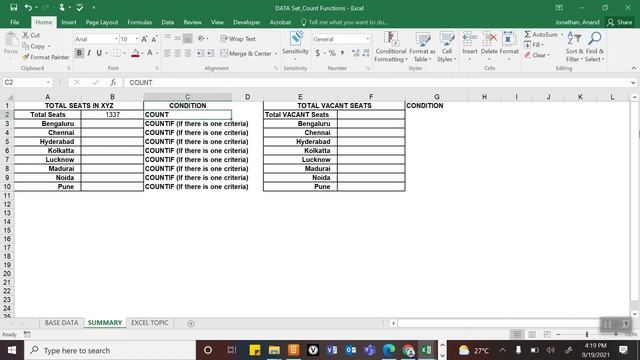The height and width of the screenshot is (360, 640).
Task: Open File Explorer from the taskbar
Action: (x=274, y=350)
